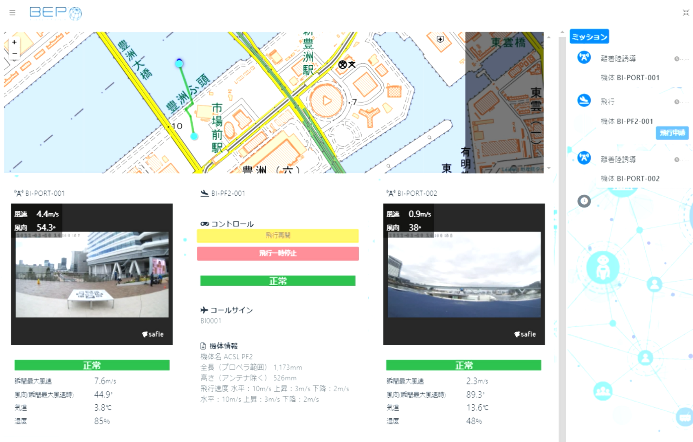Select the flight route end marker near 市場前駅

[x=194, y=136]
